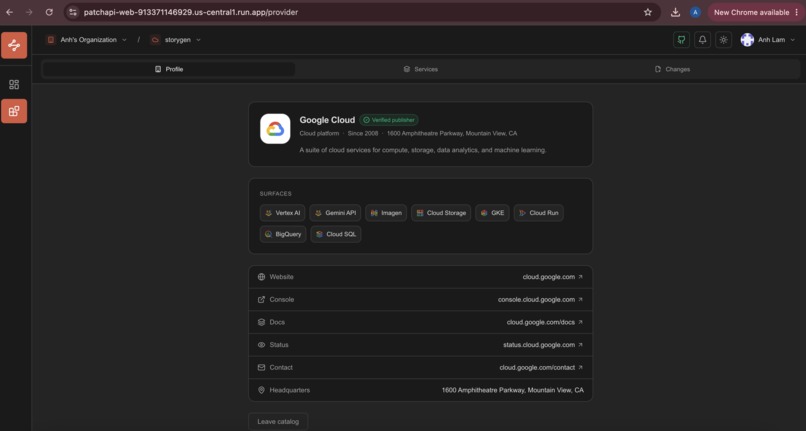Image resolution: width=806 pixels, height=431 pixels.
Task: Open the dashboard grid icon in the sidebar
Action: point(14,84)
